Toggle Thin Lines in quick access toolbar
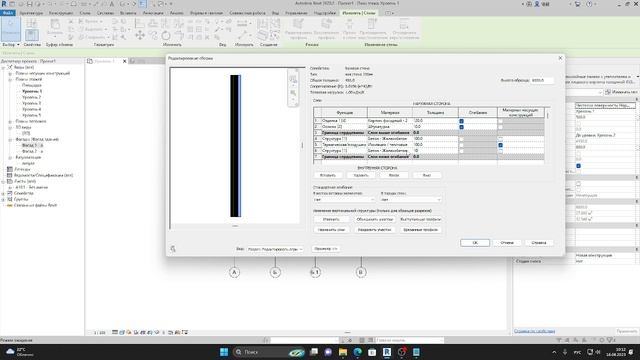This screenshot has height=360, width=640. (x=142, y=4)
